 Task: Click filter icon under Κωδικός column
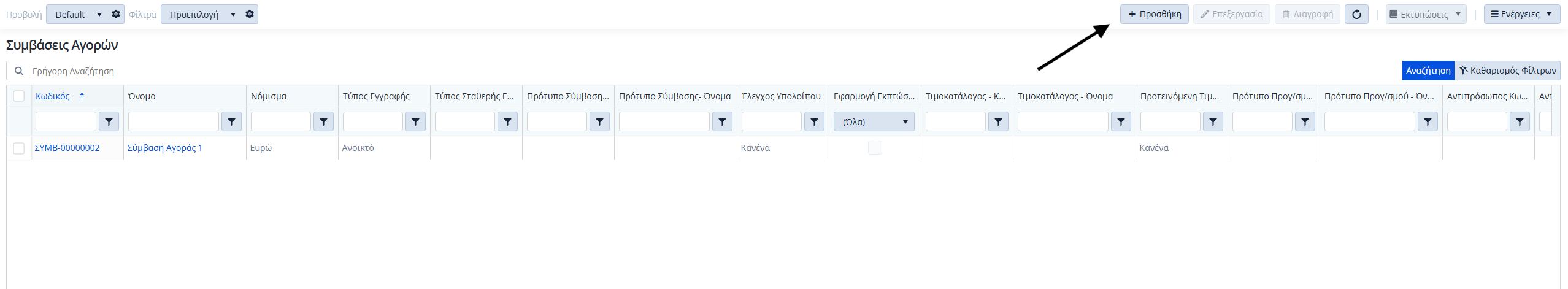tap(109, 122)
